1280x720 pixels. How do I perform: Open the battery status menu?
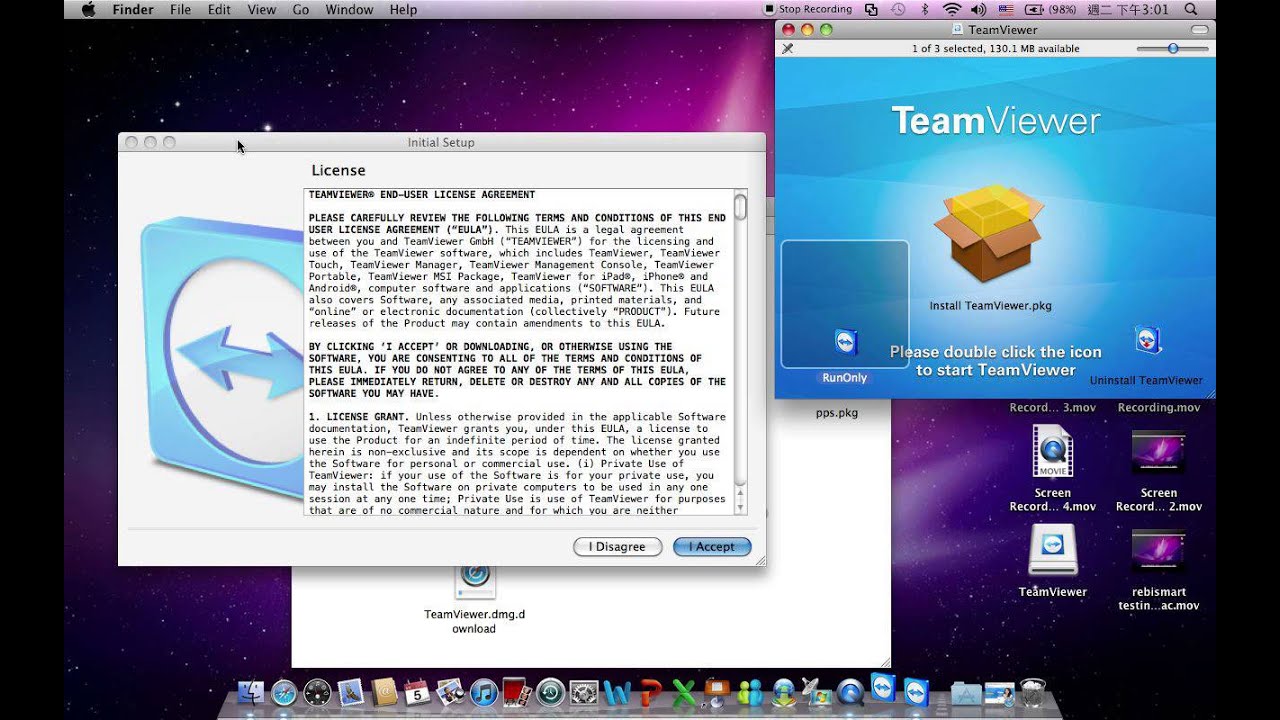tap(1050, 10)
